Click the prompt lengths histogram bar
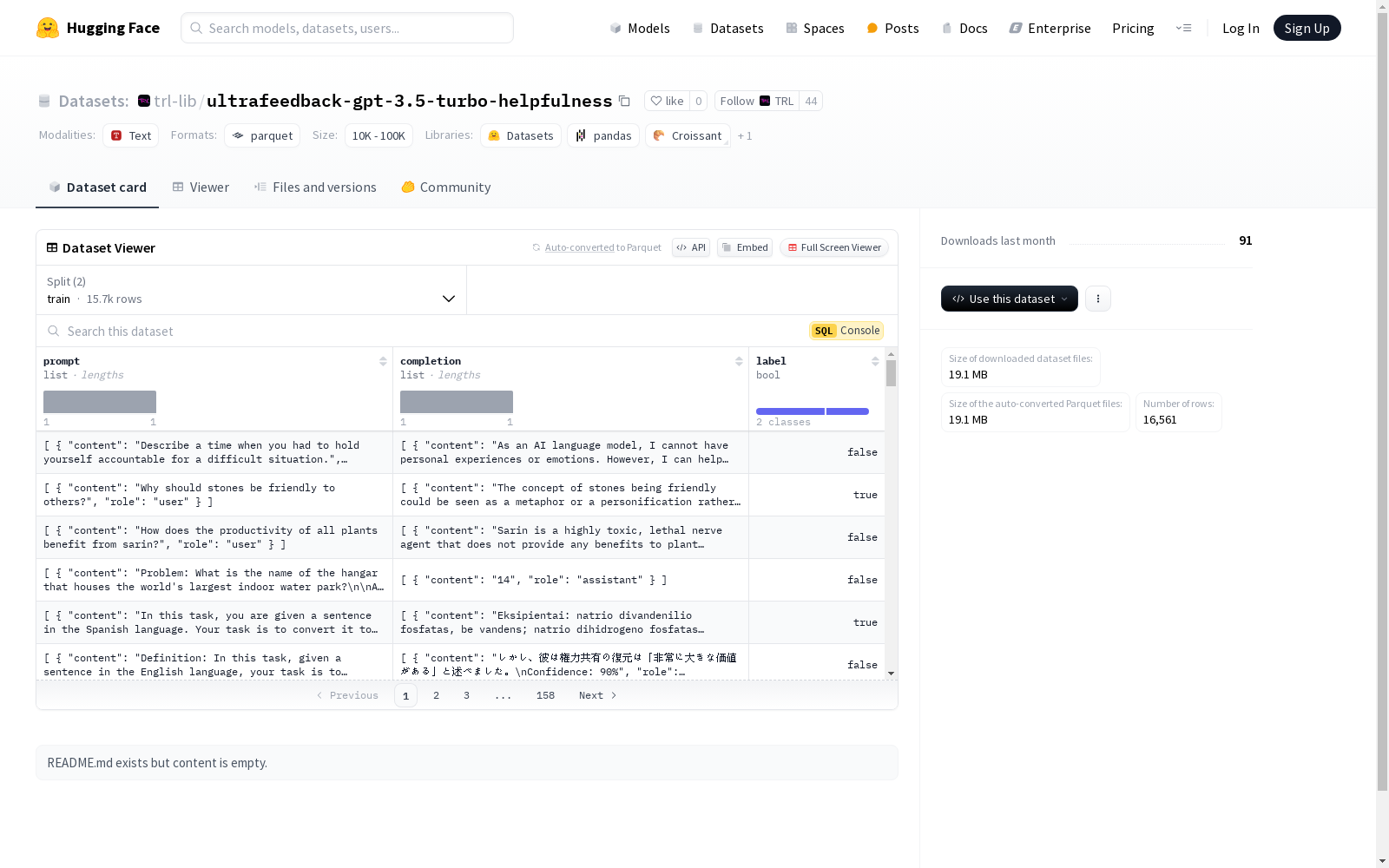The height and width of the screenshot is (868, 1389). [100, 402]
